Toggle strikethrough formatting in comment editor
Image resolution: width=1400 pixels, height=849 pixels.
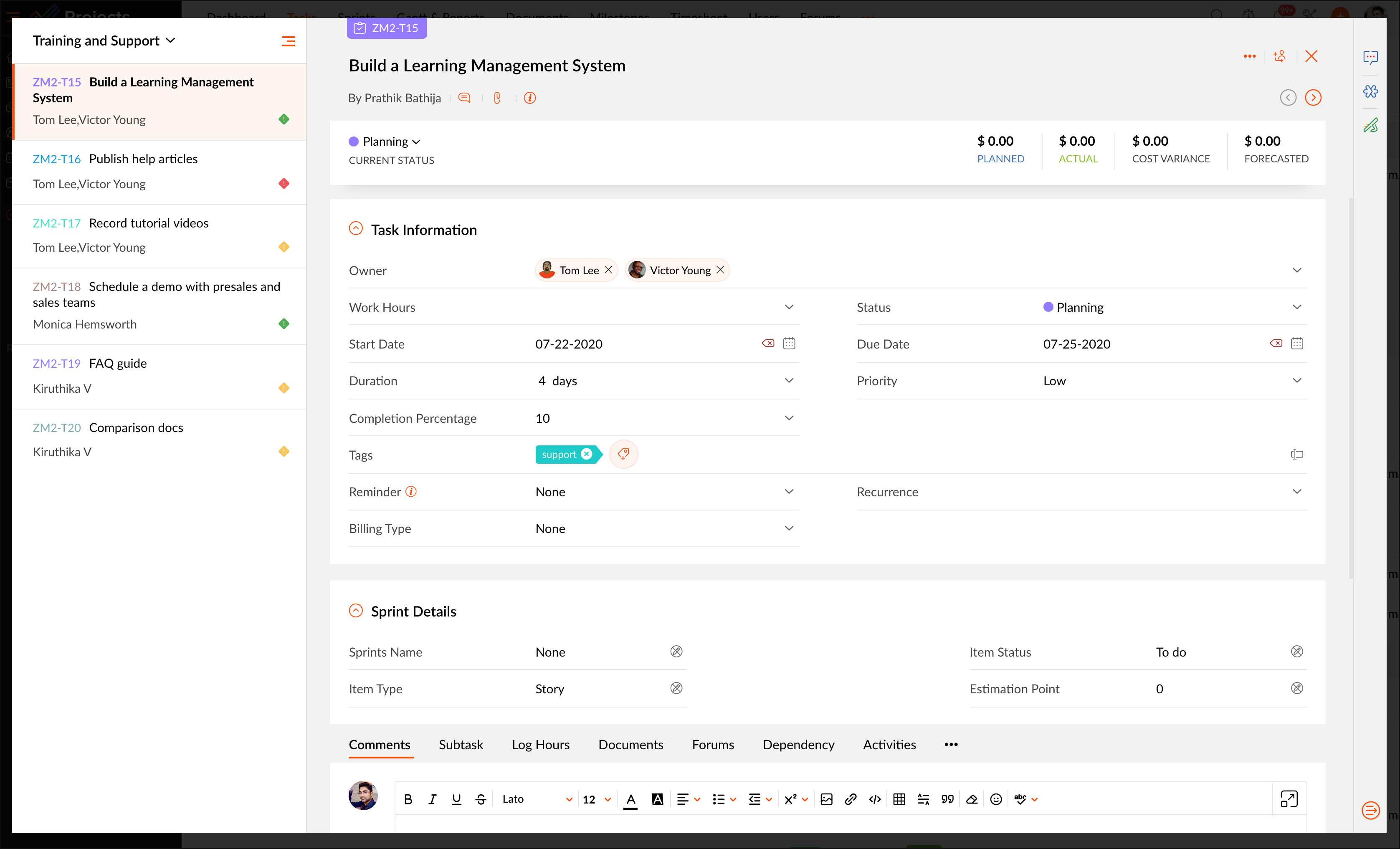pyautogui.click(x=481, y=799)
